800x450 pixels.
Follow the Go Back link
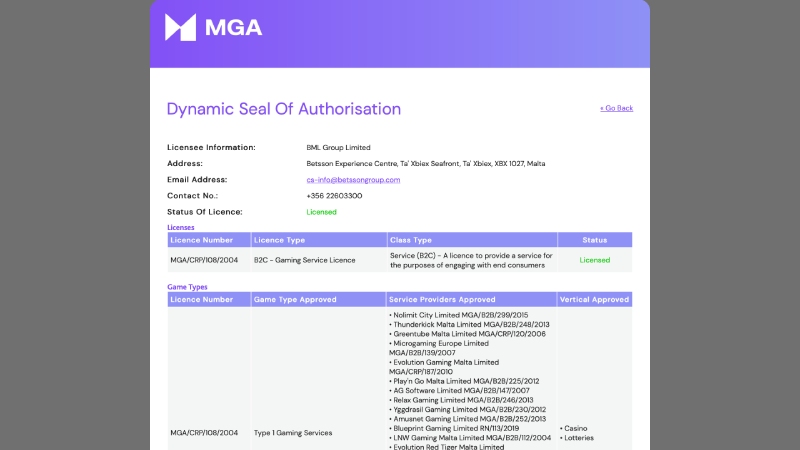click(x=616, y=108)
